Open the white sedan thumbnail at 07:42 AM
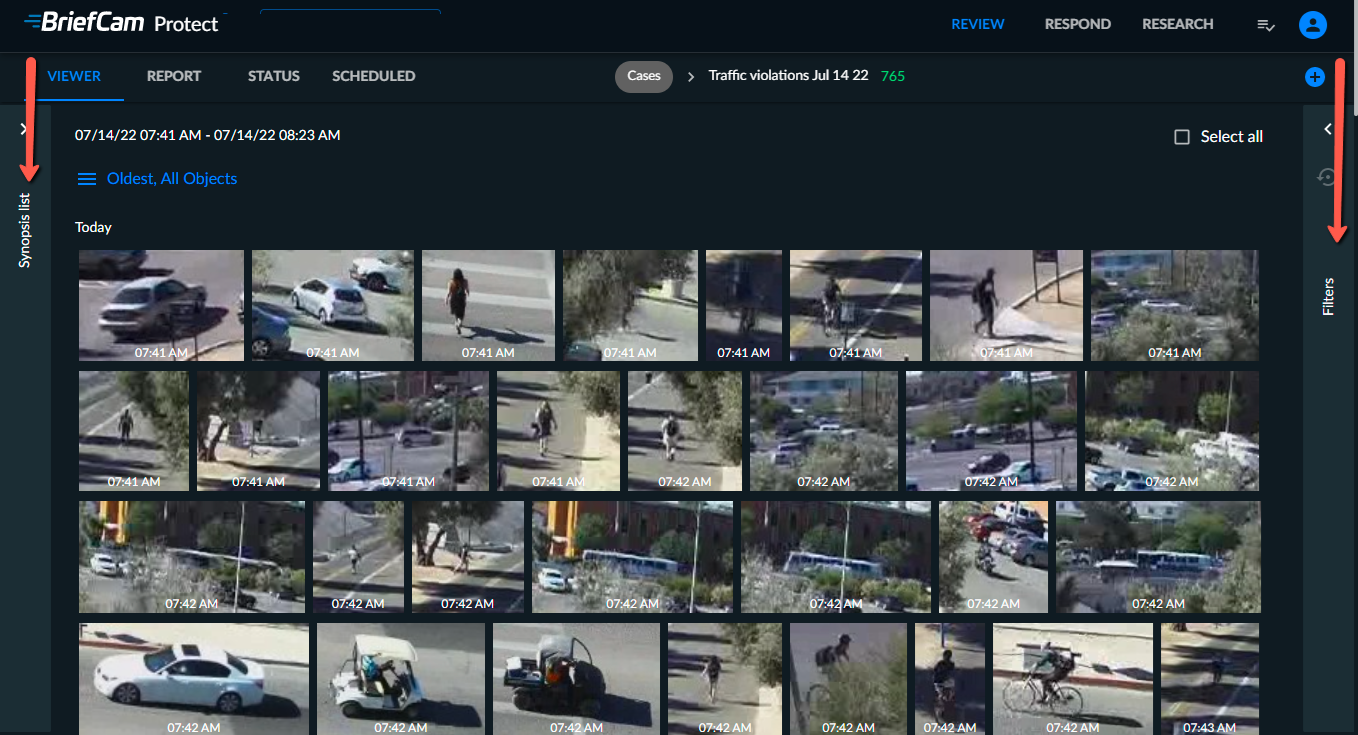Screen dimensions: 1358x735 point(194,679)
